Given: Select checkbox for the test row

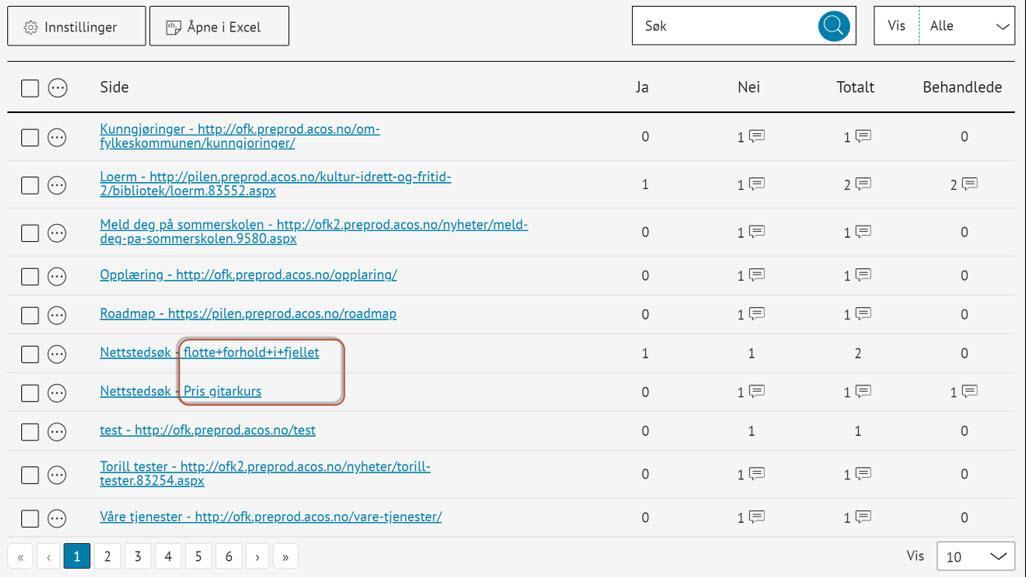Looking at the screenshot, I should (x=30, y=432).
